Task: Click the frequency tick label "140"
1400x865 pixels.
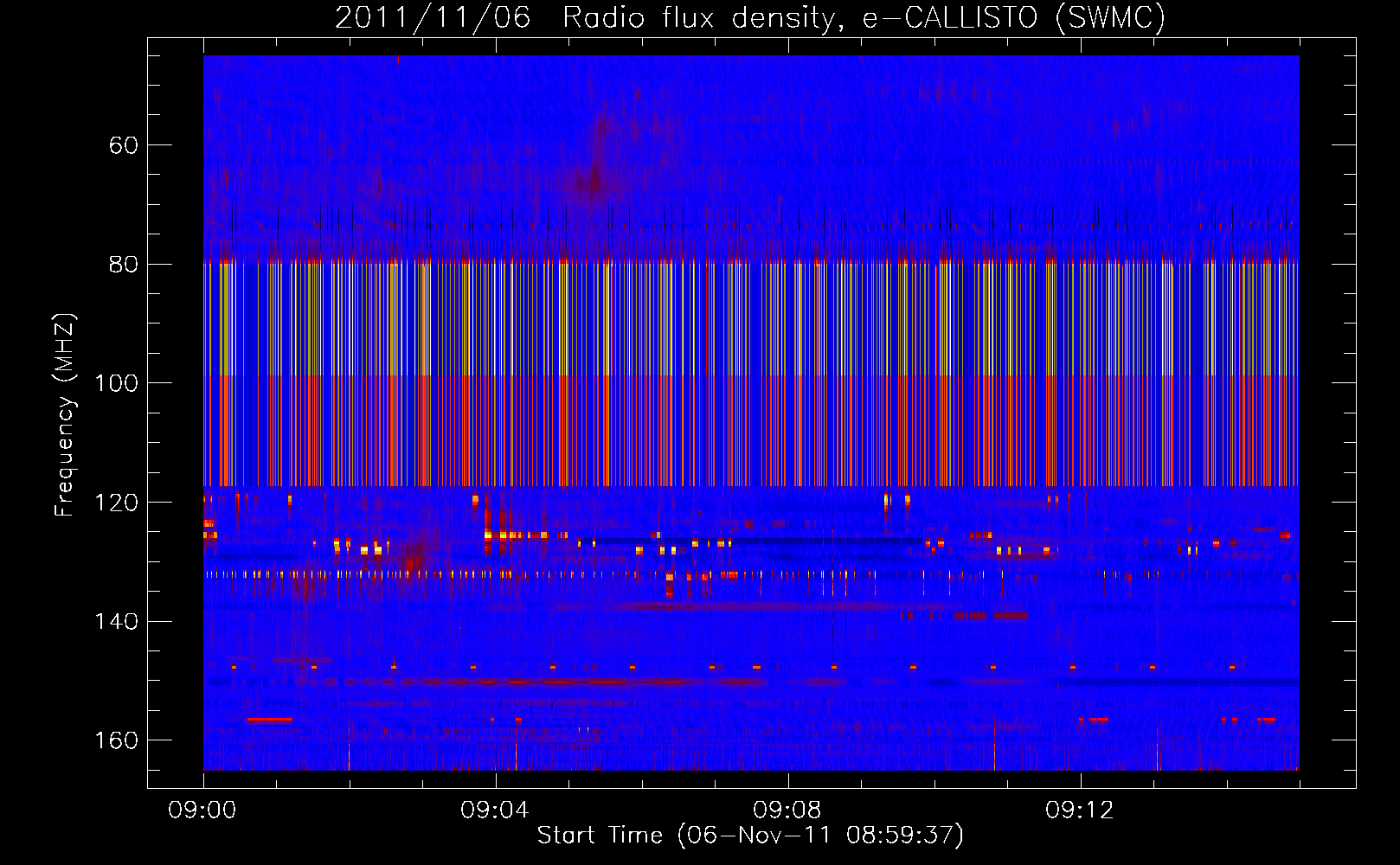Action: click(x=116, y=622)
